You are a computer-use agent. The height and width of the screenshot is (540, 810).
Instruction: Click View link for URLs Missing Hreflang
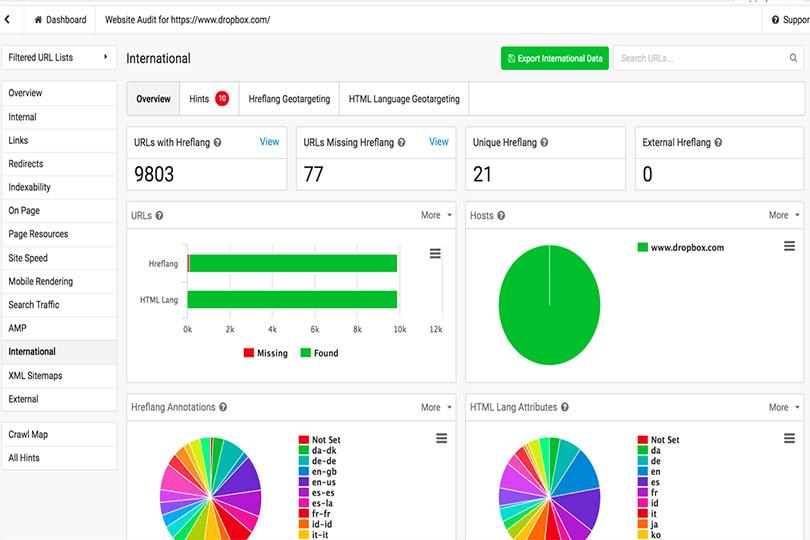tap(439, 142)
